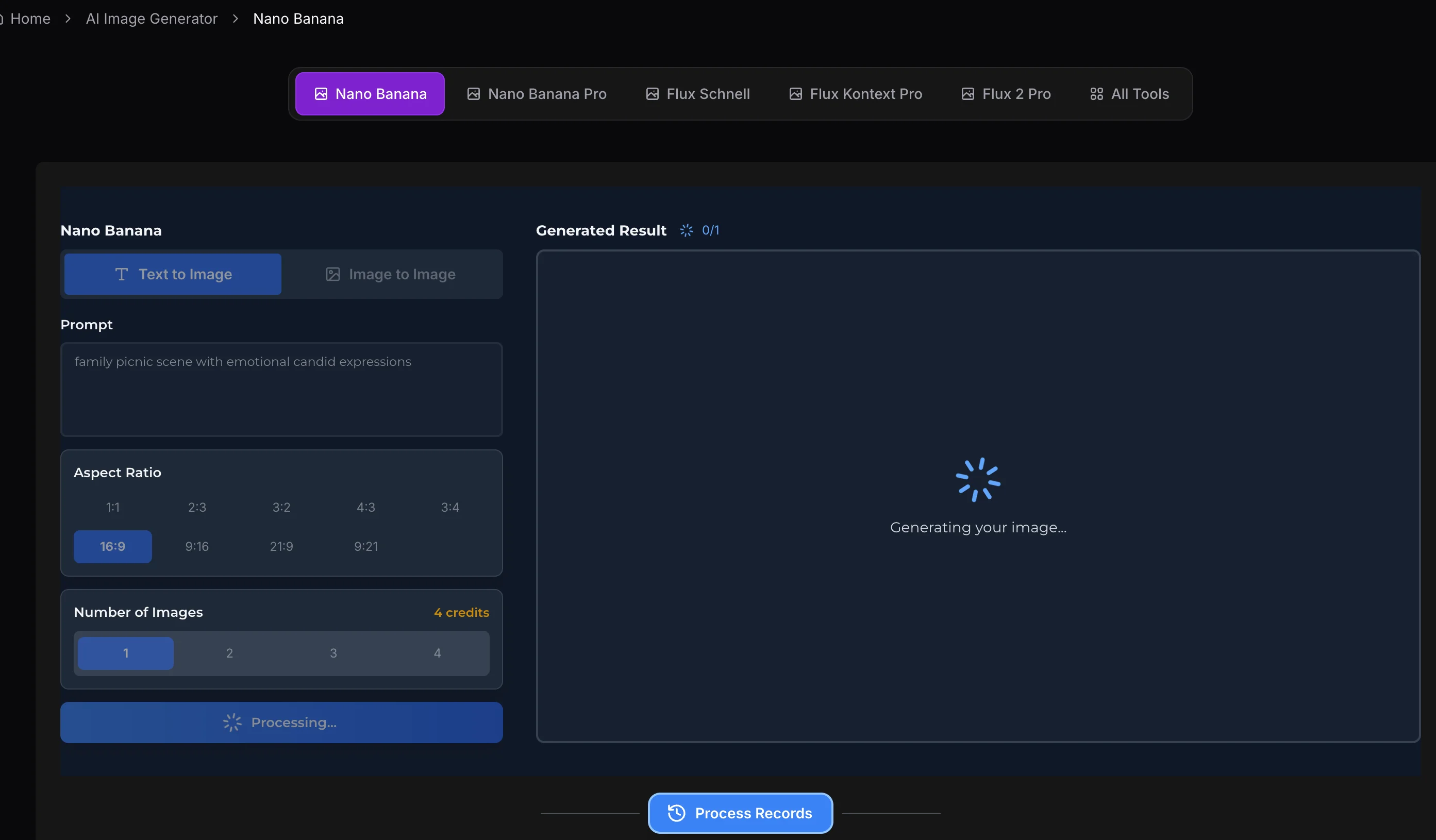Open the Process Records button
The height and width of the screenshot is (840, 1436).
click(740, 813)
